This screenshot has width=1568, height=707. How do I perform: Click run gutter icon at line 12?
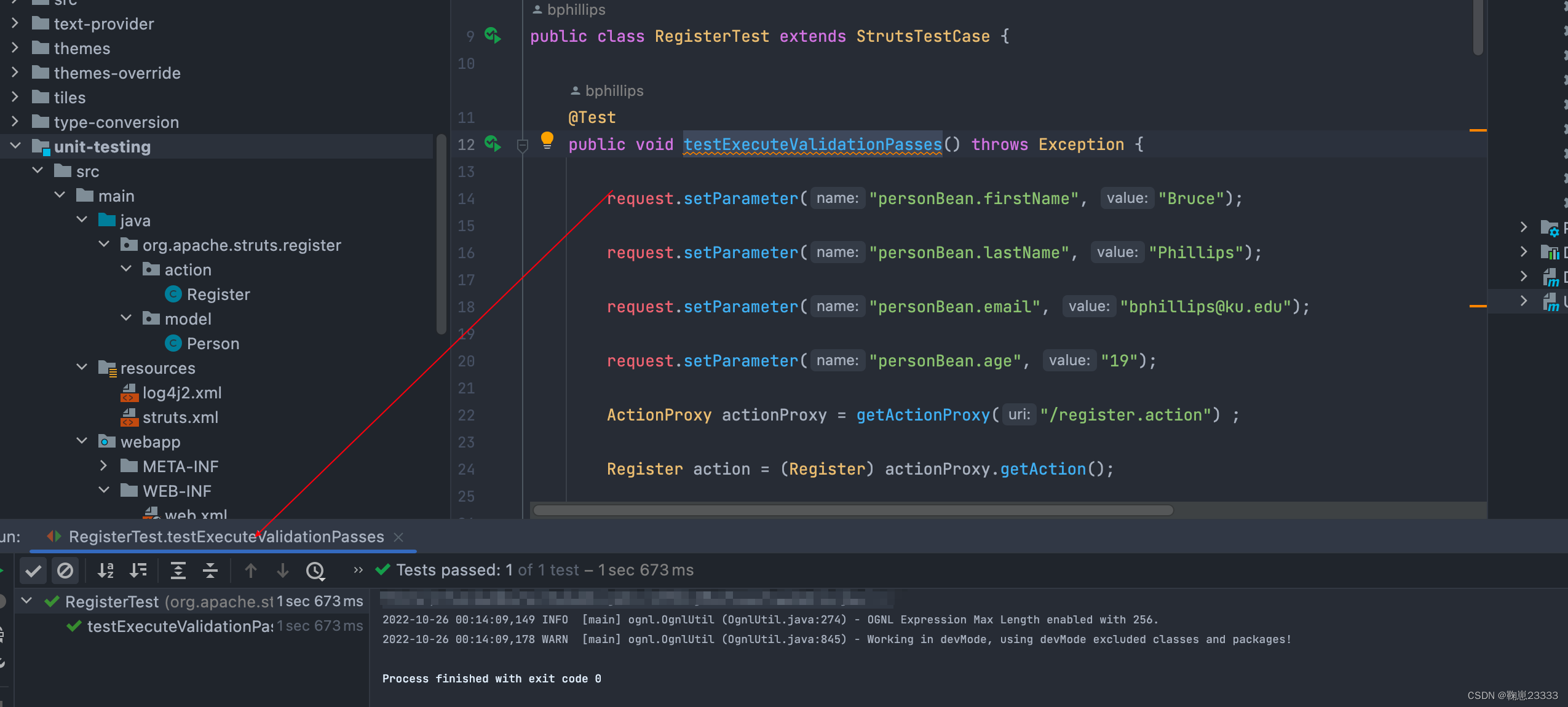[493, 144]
